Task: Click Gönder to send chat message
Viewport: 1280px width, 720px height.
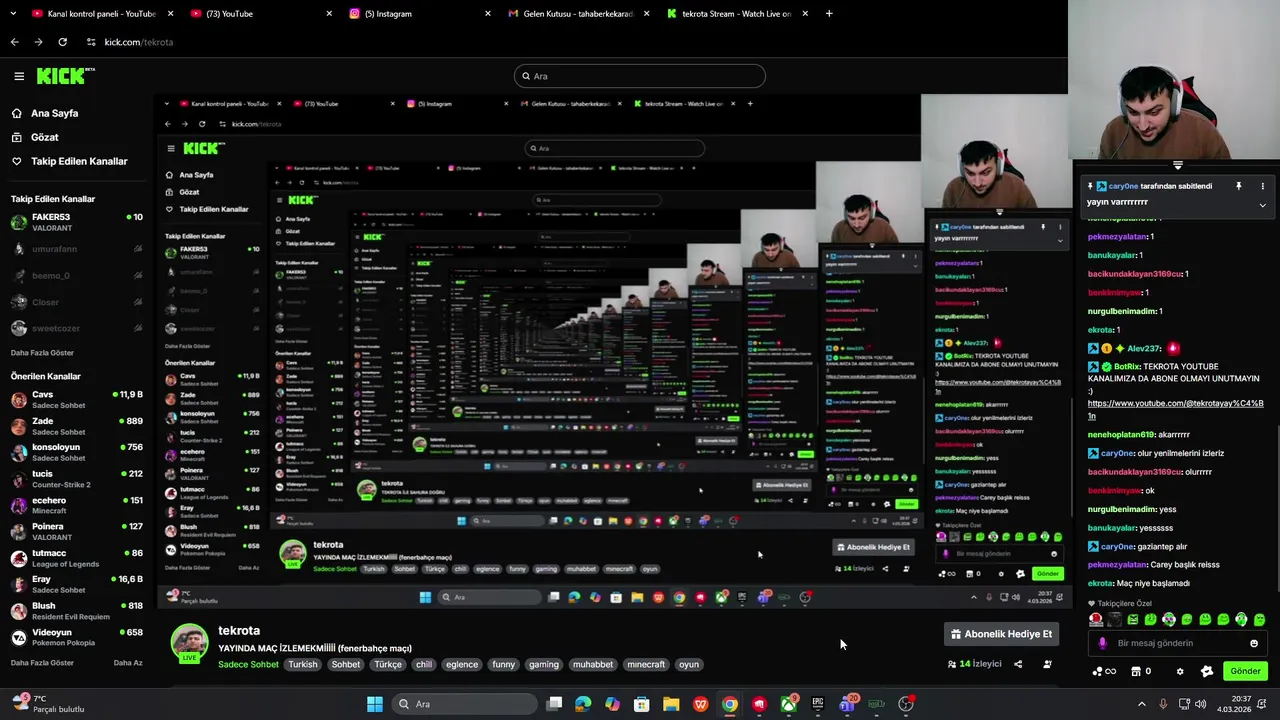Action: tap(1245, 671)
